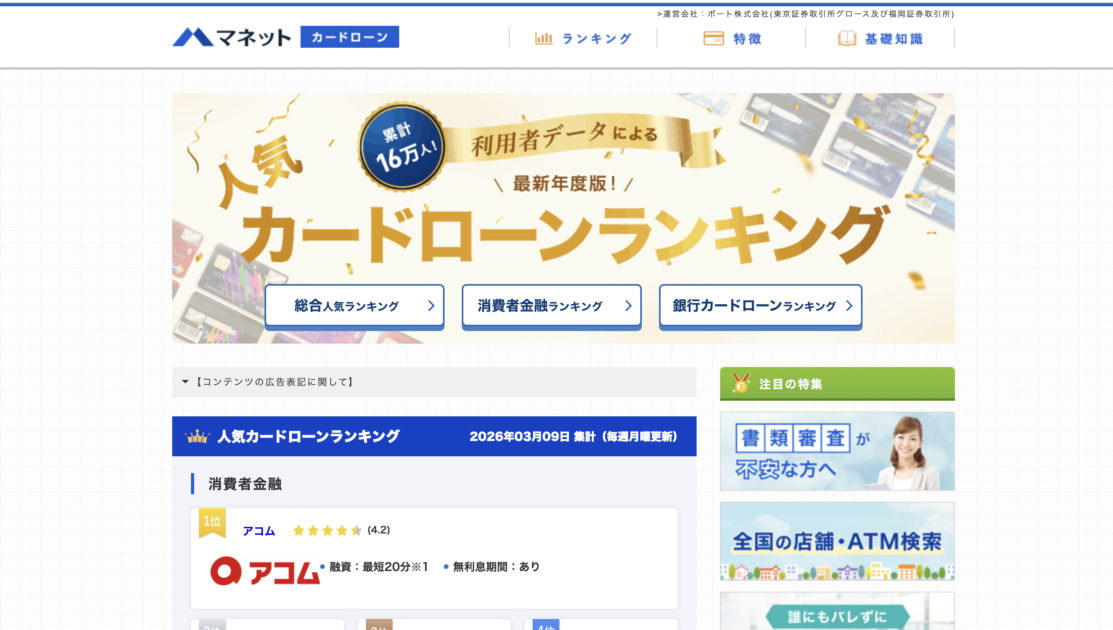Click the chevron on 消費者金融ランキング button

(x=629, y=306)
